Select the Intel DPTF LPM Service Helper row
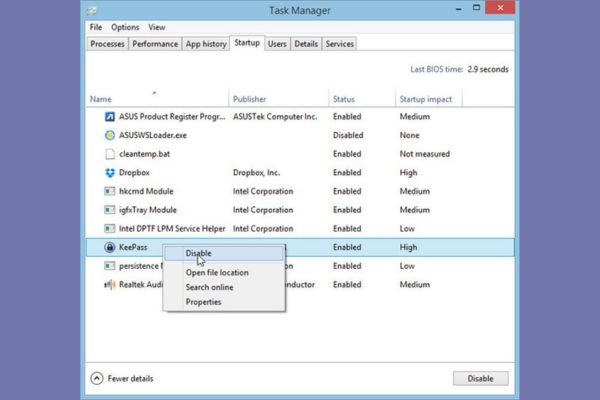Viewport: 600px width, 400px height. pyautogui.click(x=300, y=229)
